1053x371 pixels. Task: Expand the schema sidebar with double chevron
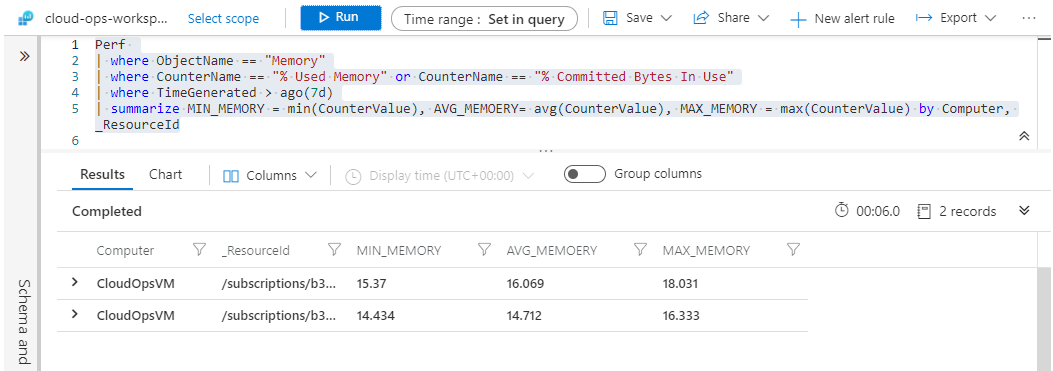25,56
